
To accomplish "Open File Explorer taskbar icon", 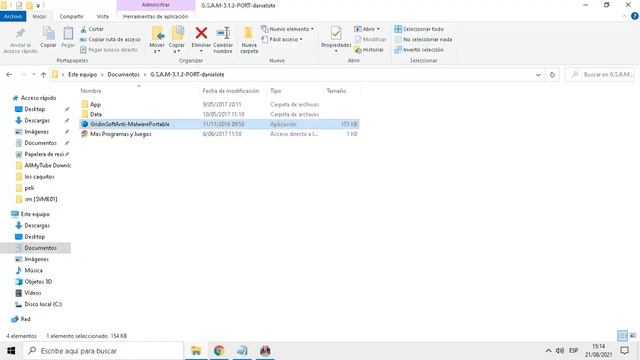I will coord(196,350).
